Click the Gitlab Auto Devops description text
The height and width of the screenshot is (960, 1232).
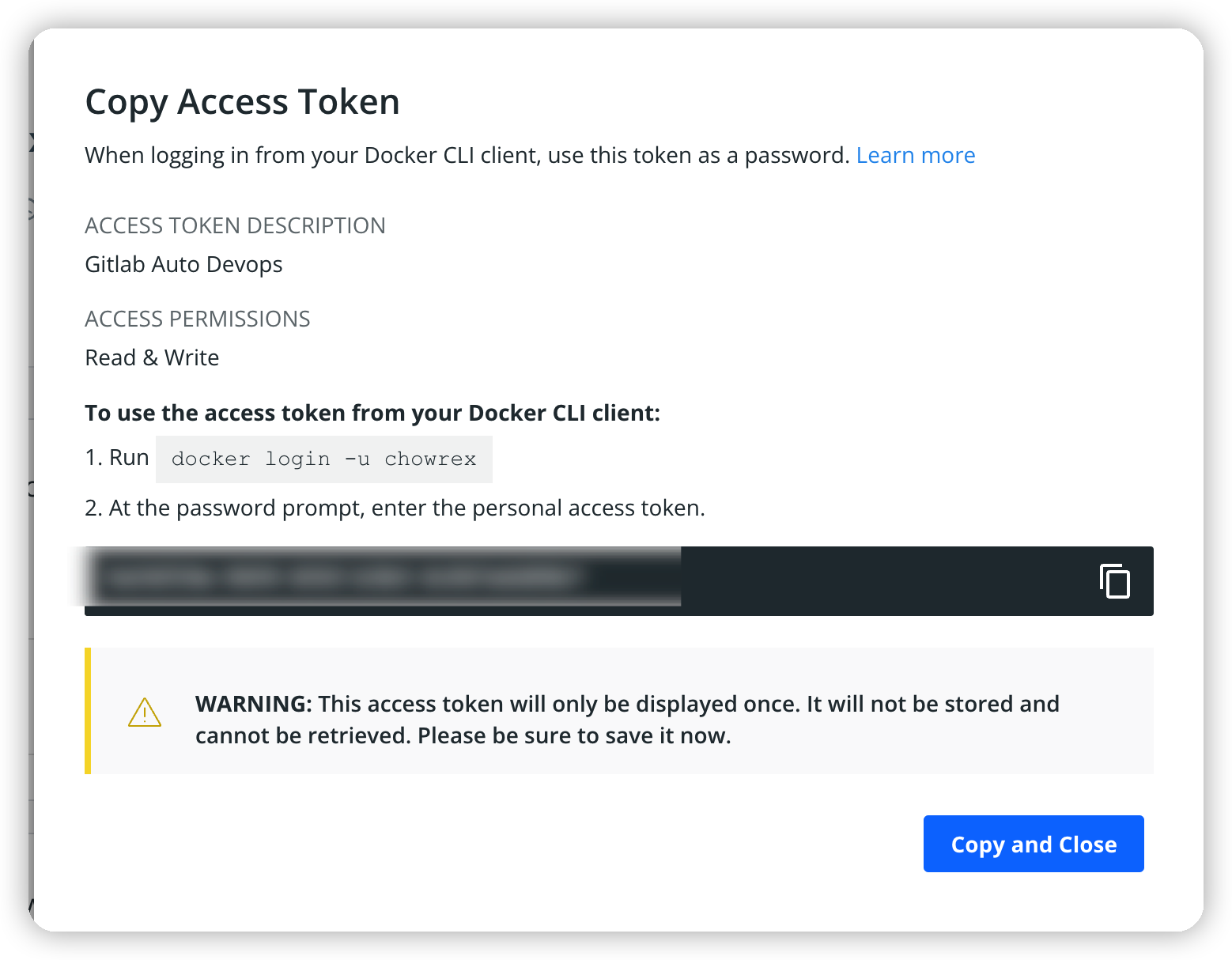click(x=183, y=264)
